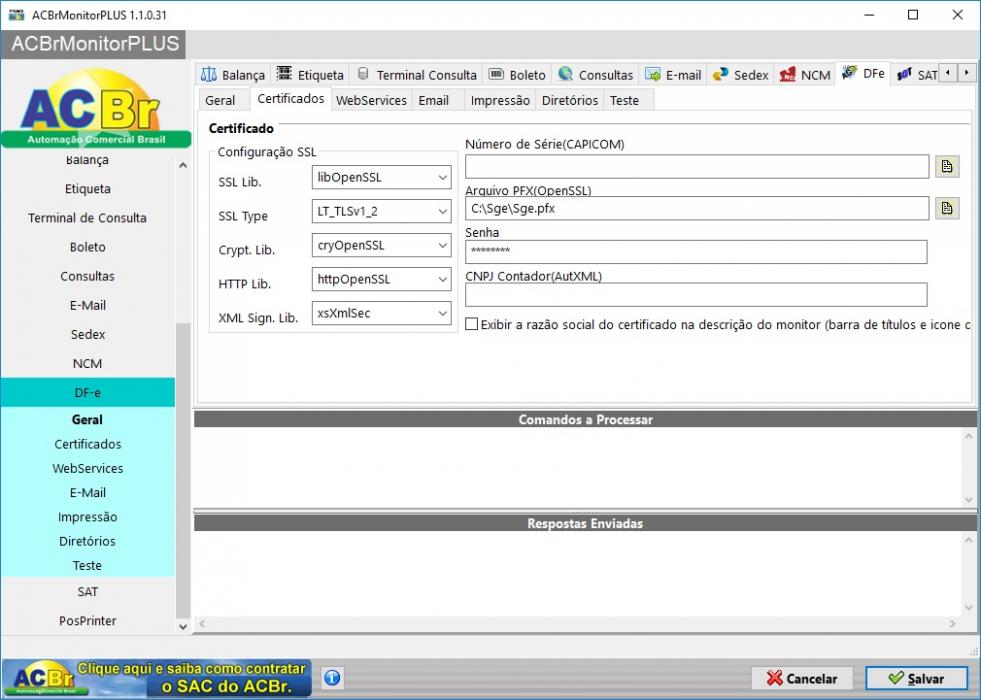Click the Respostas Enviadas panel header
981x700 pixels.
point(585,524)
